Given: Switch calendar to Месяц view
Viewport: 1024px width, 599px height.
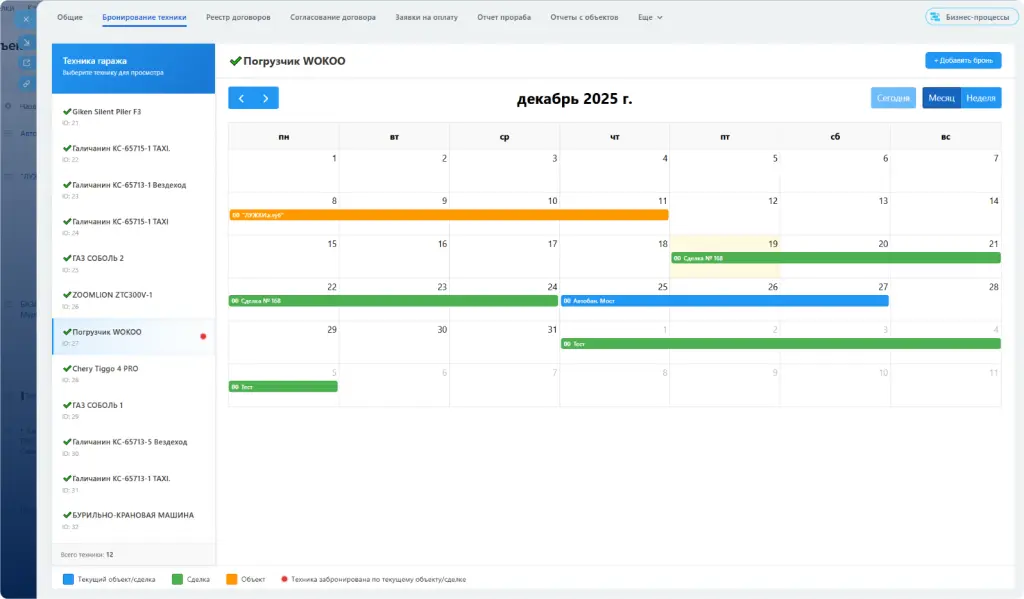Looking at the screenshot, I should pyautogui.click(x=941, y=98).
